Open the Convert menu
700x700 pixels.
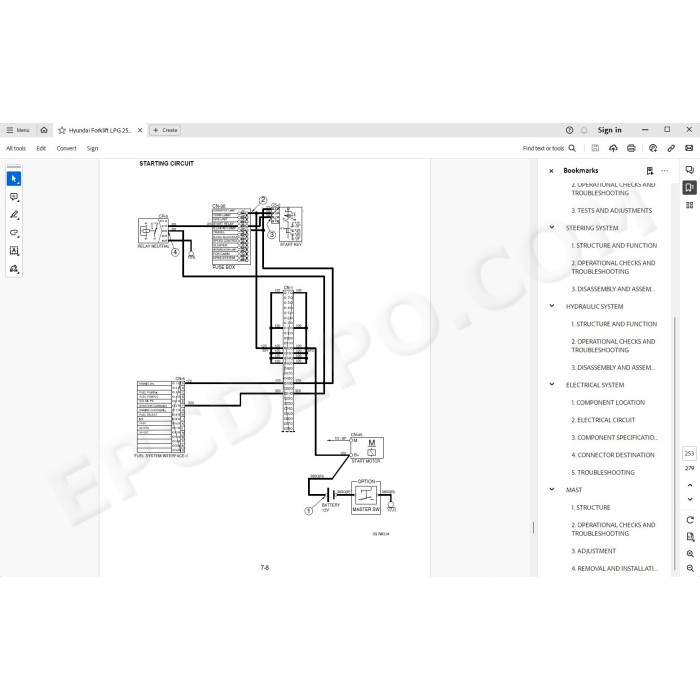pyautogui.click(x=67, y=148)
